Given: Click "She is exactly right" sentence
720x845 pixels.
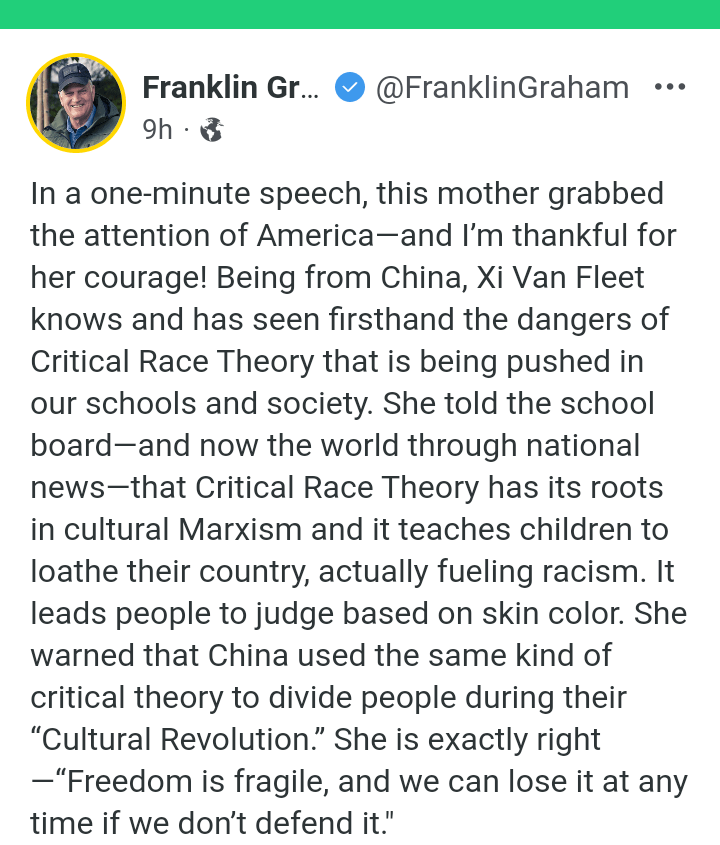Looking at the screenshot, I should [468, 739].
